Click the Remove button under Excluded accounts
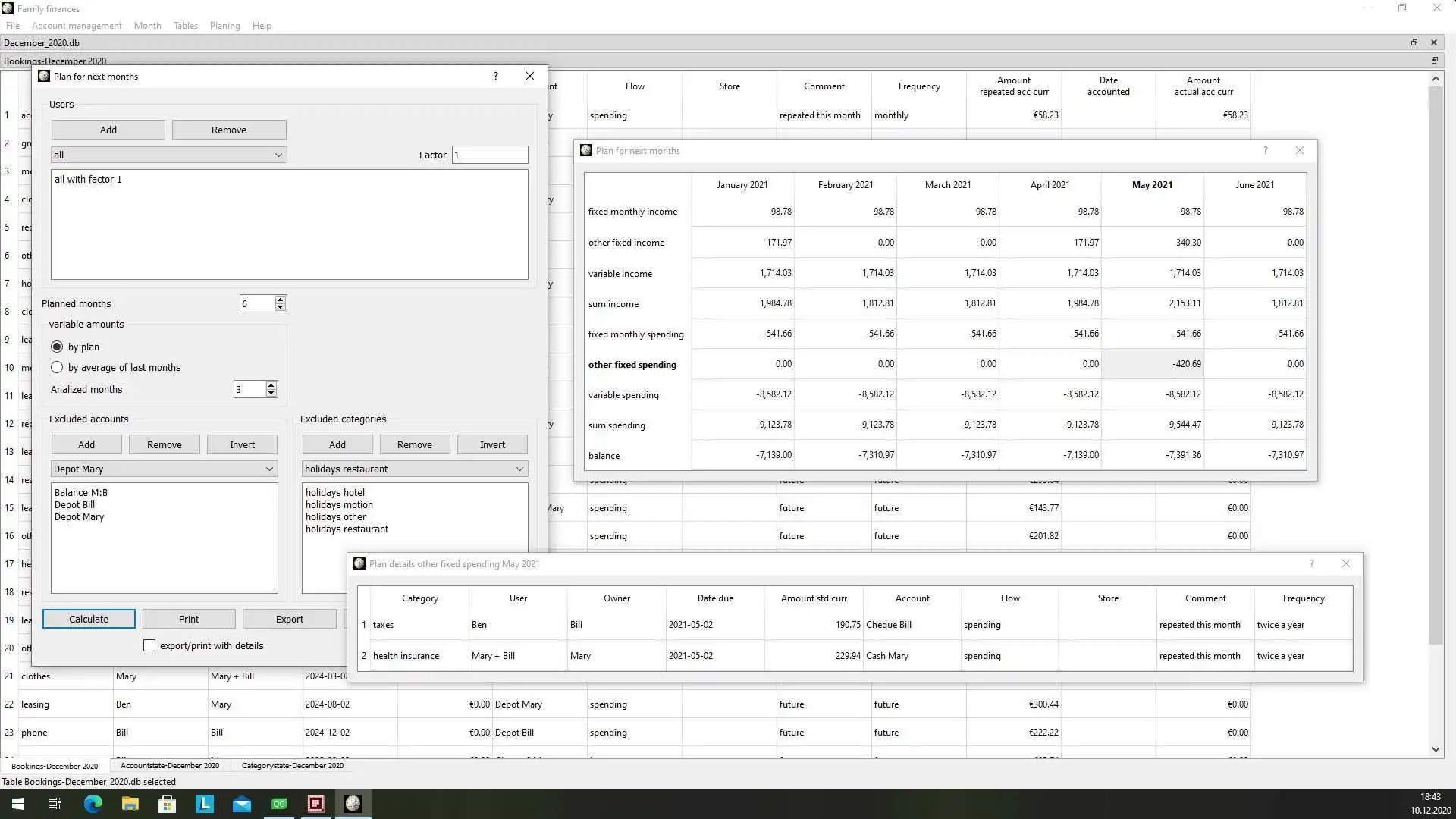Screen dimensions: 1456x819 [x=164, y=444]
